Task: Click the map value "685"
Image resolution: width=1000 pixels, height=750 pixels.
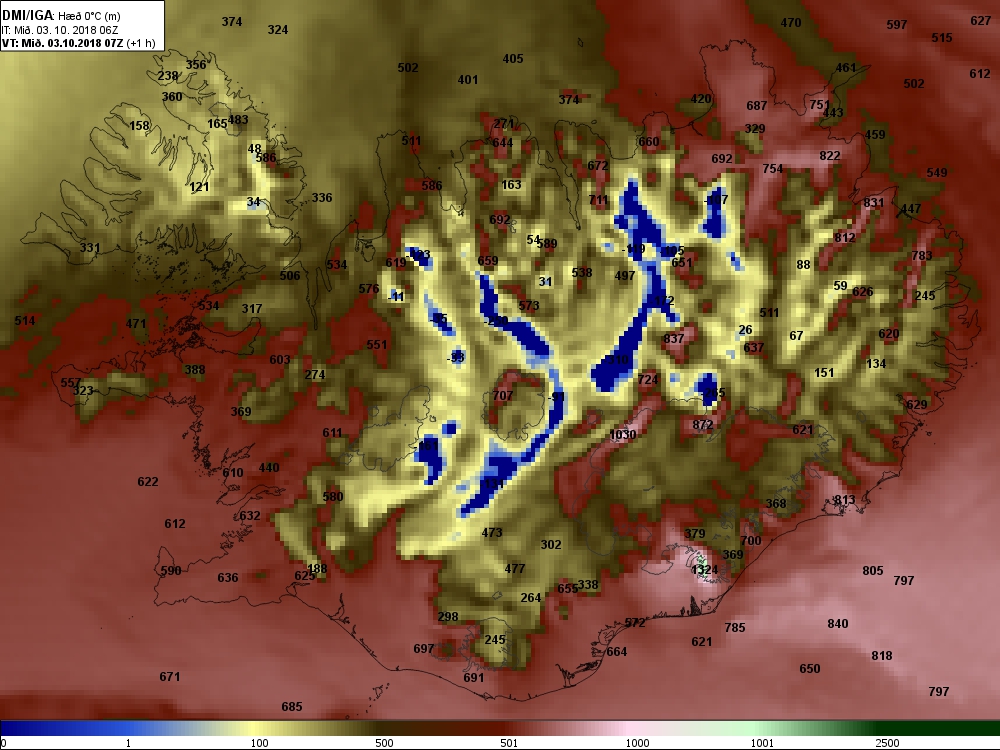Action: (x=291, y=707)
